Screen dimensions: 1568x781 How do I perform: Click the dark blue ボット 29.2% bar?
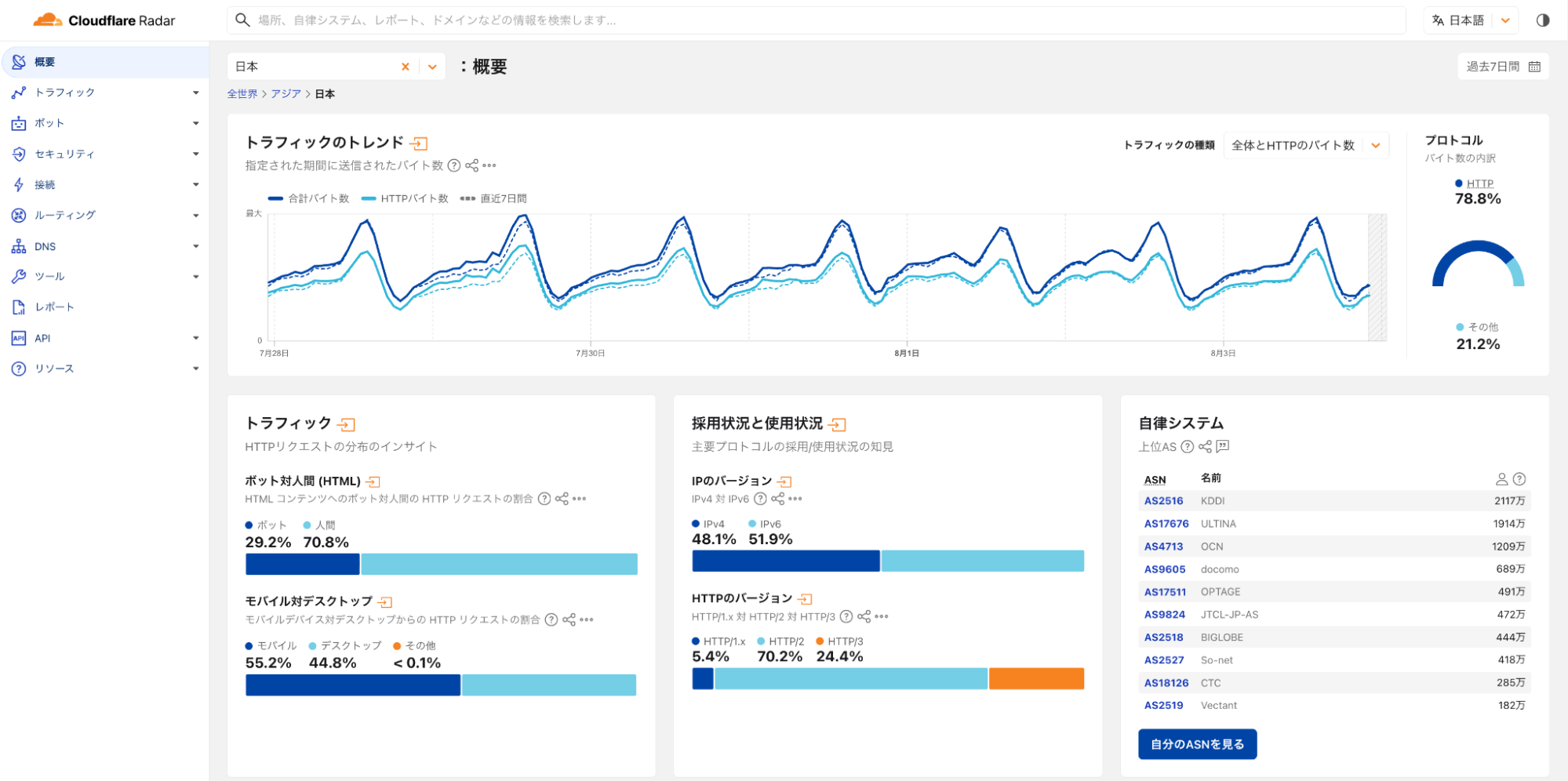(x=302, y=564)
